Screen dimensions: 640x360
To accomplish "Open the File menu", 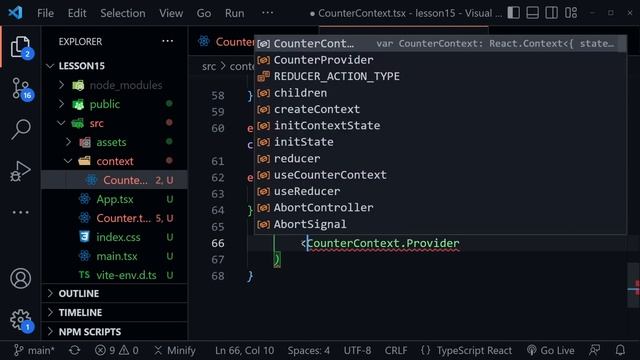I will [45, 13].
